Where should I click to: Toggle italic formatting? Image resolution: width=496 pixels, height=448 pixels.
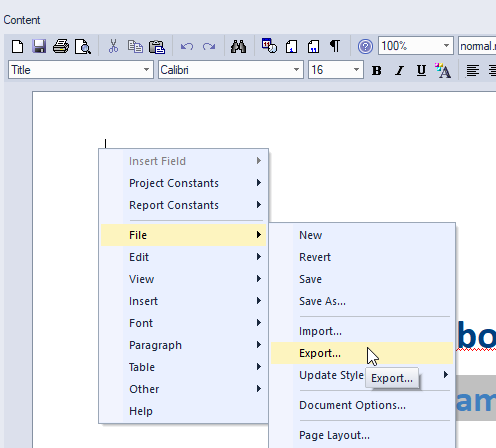click(x=399, y=70)
